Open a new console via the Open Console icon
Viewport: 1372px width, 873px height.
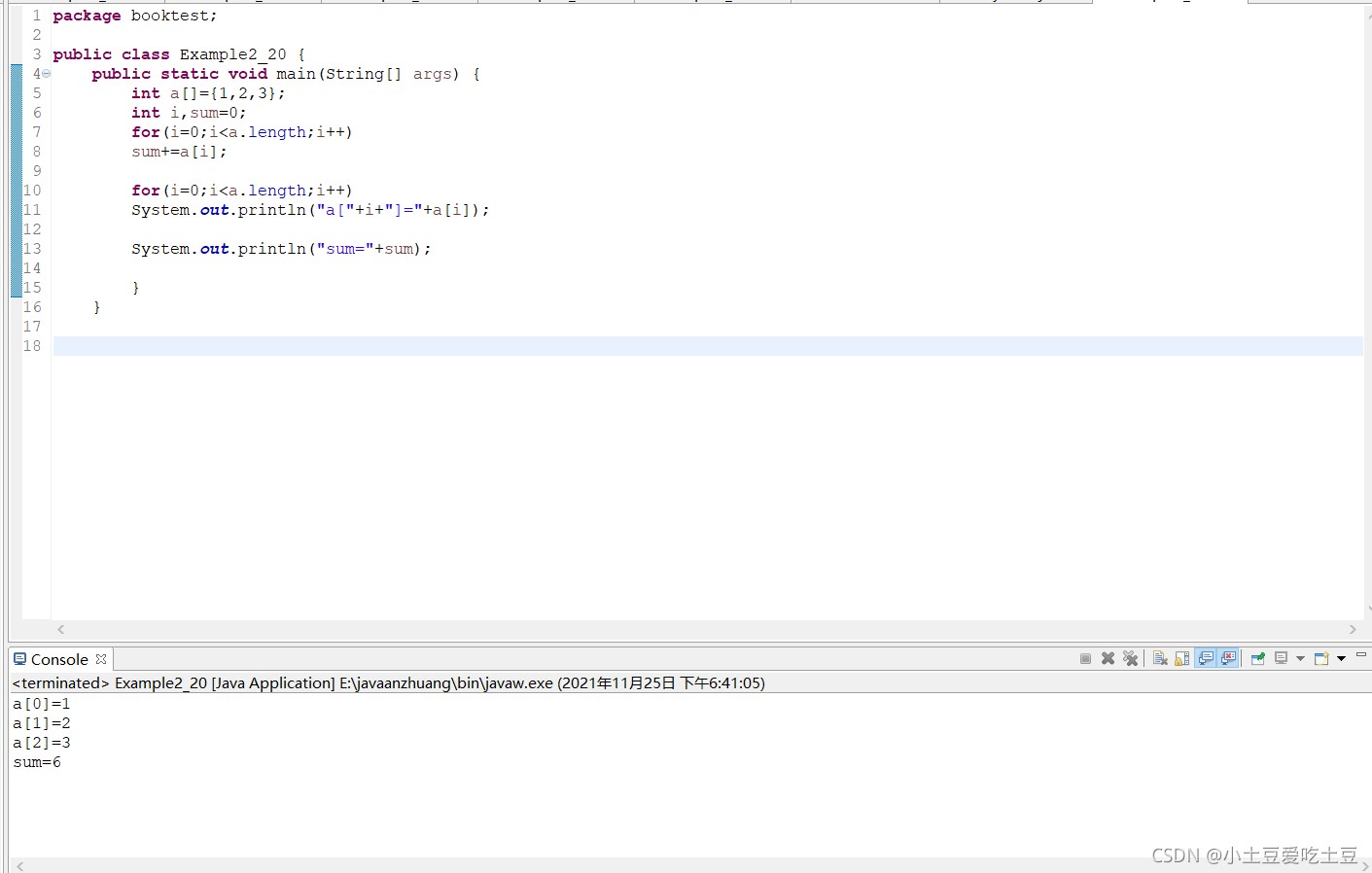(x=1319, y=658)
